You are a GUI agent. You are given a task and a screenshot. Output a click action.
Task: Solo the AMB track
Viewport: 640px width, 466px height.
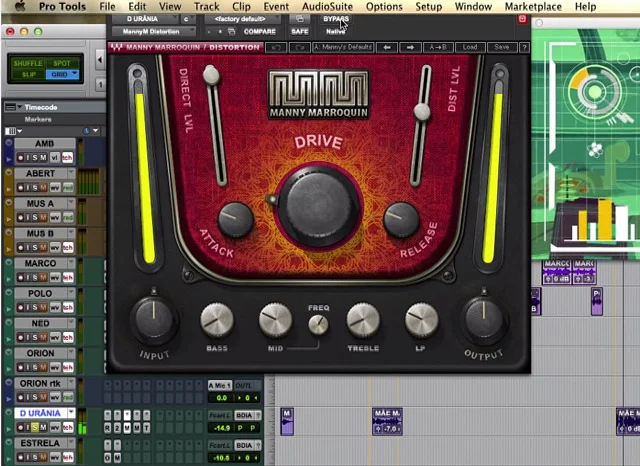[x=35, y=158]
